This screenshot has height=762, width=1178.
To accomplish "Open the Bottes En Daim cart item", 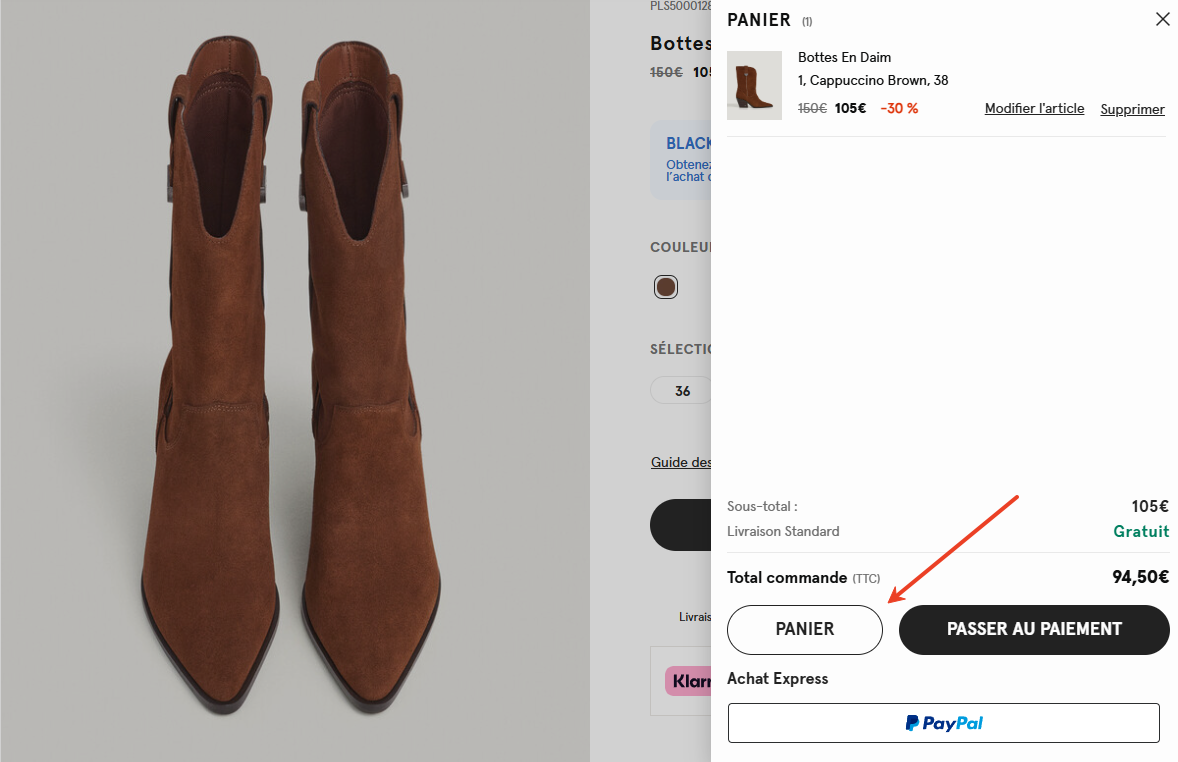I will pos(844,57).
